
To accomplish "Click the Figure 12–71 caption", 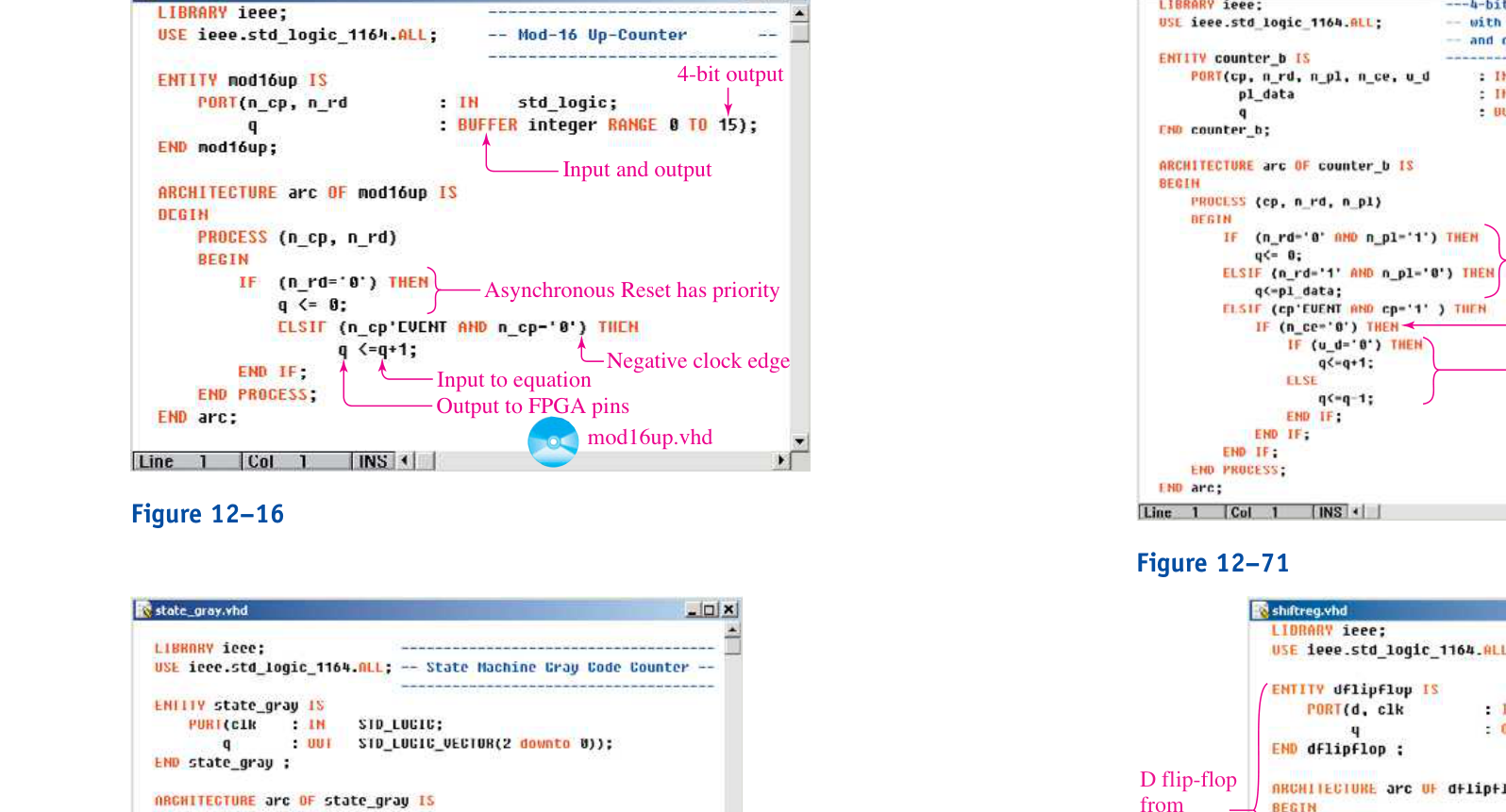I will [1213, 563].
